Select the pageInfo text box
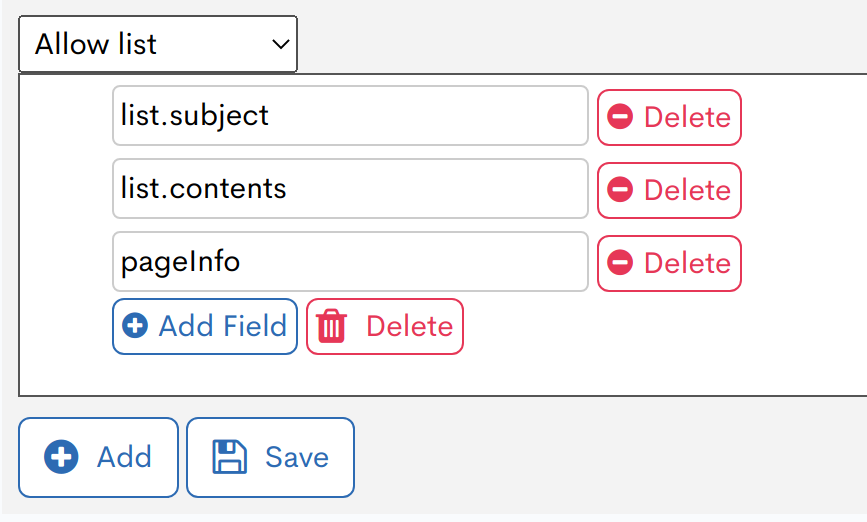Image resolution: width=867 pixels, height=522 pixels. (x=350, y=262)
